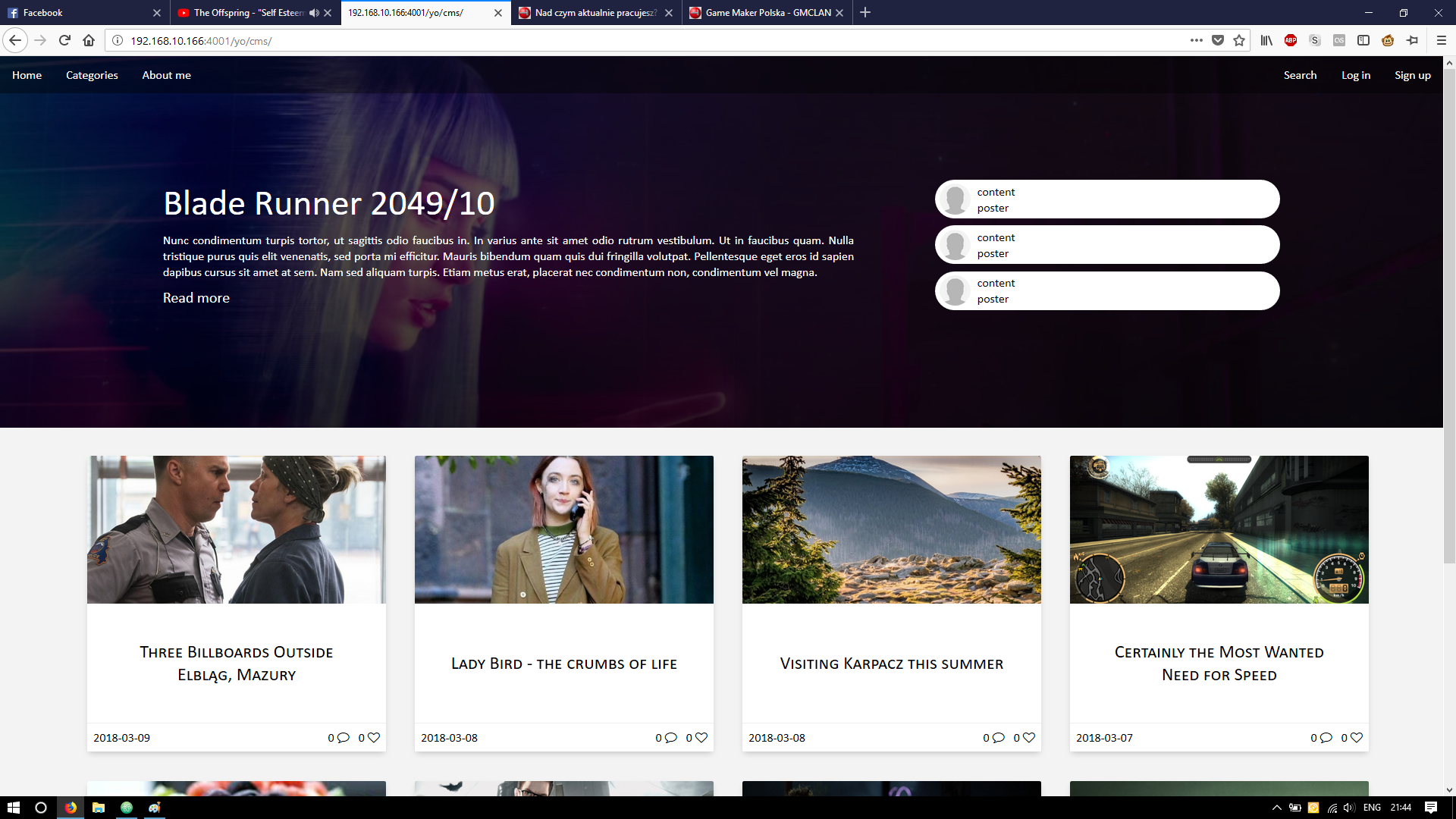Open Adblock Plus extension icon
The height and width of the screenshot is (819, 1456).
pyautogui.click(x=1291, y=40)
